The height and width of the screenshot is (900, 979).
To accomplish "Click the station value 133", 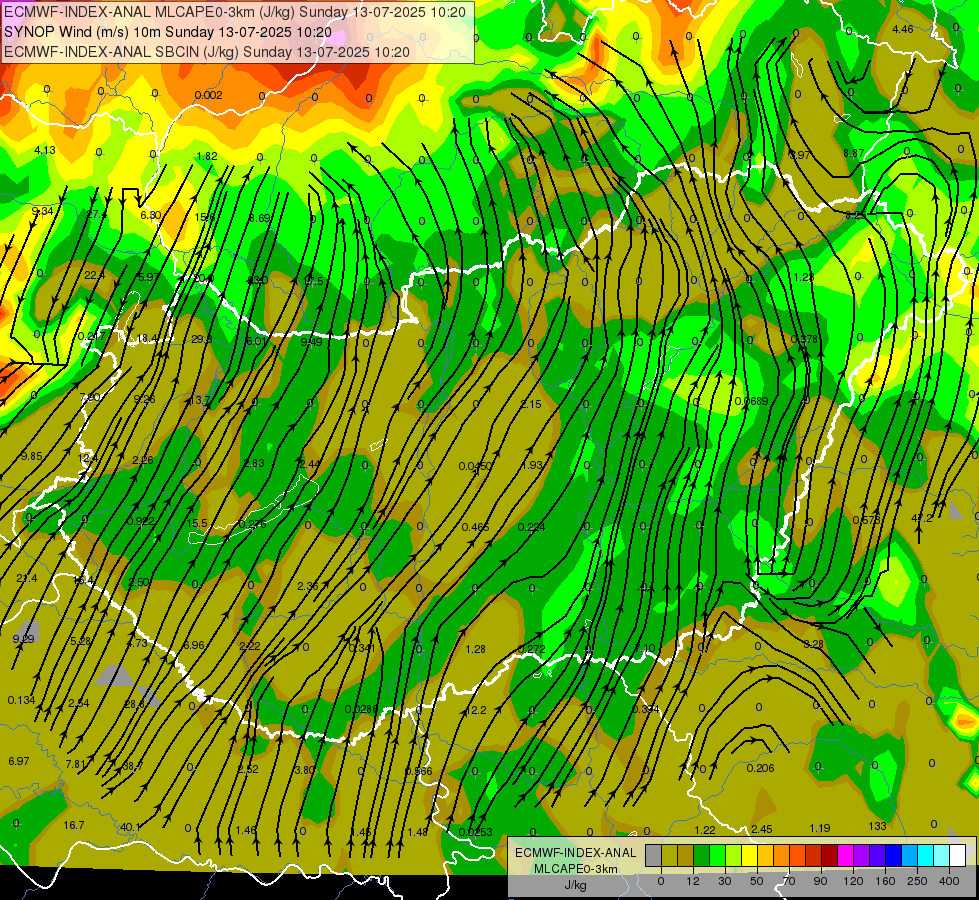I will pyautogui.click(x=877, y=826).
